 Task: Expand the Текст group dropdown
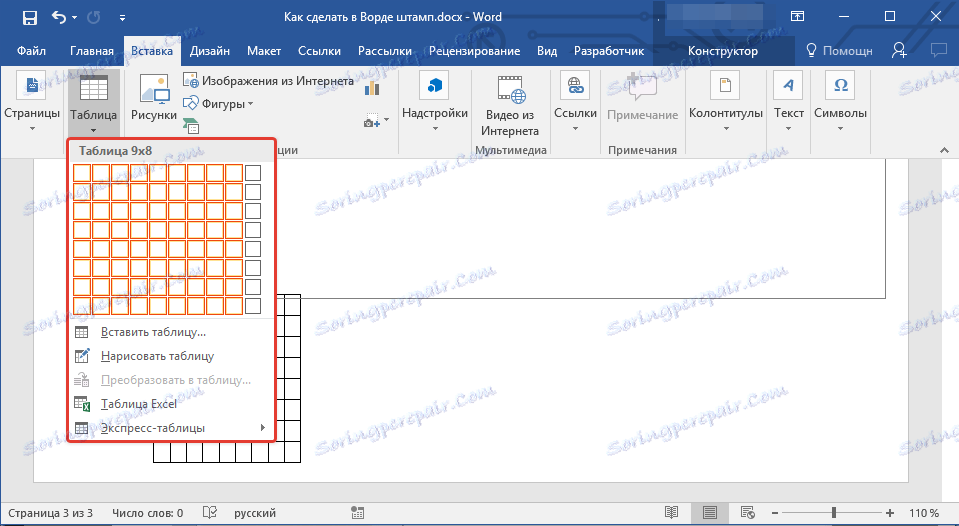(788, 103)
